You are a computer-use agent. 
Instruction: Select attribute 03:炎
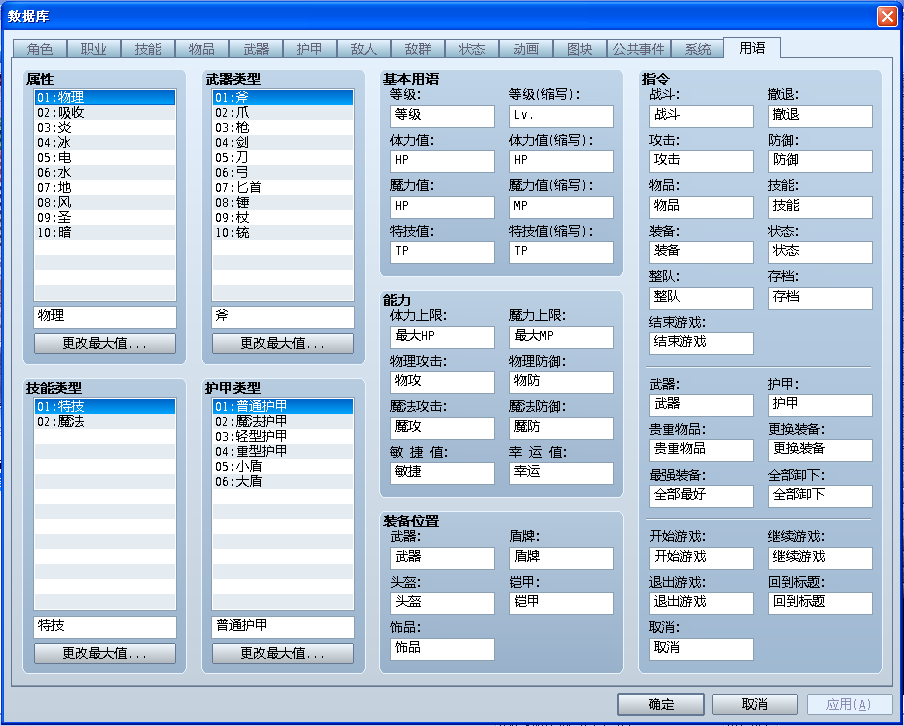[105, 127]
